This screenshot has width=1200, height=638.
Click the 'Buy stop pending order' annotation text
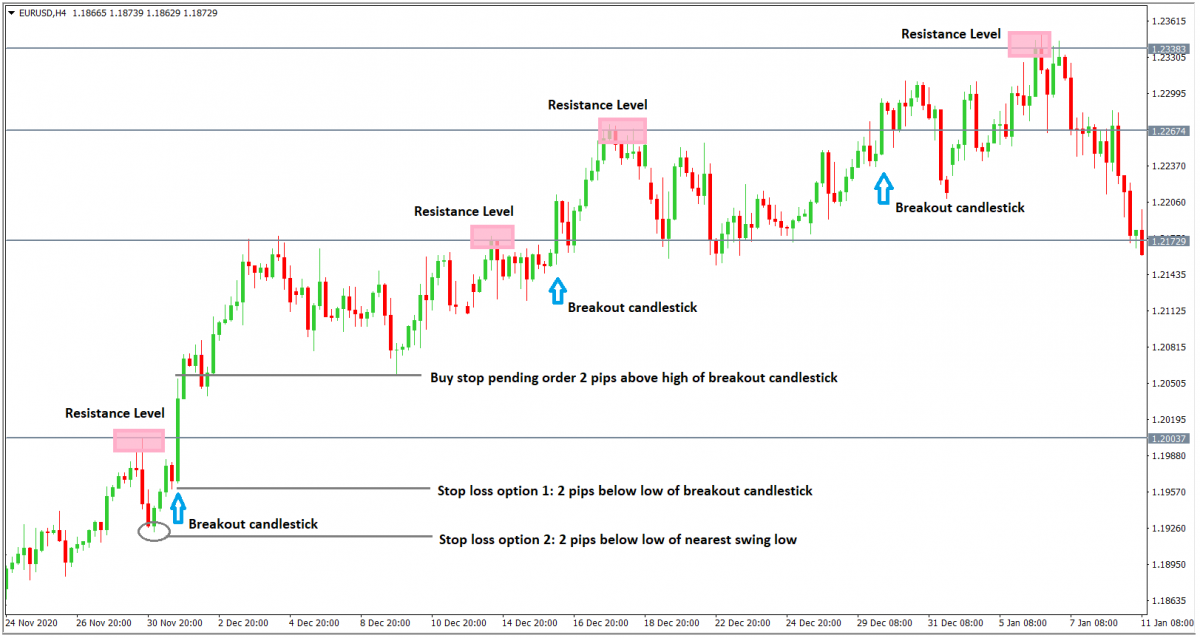pos(633,378)
